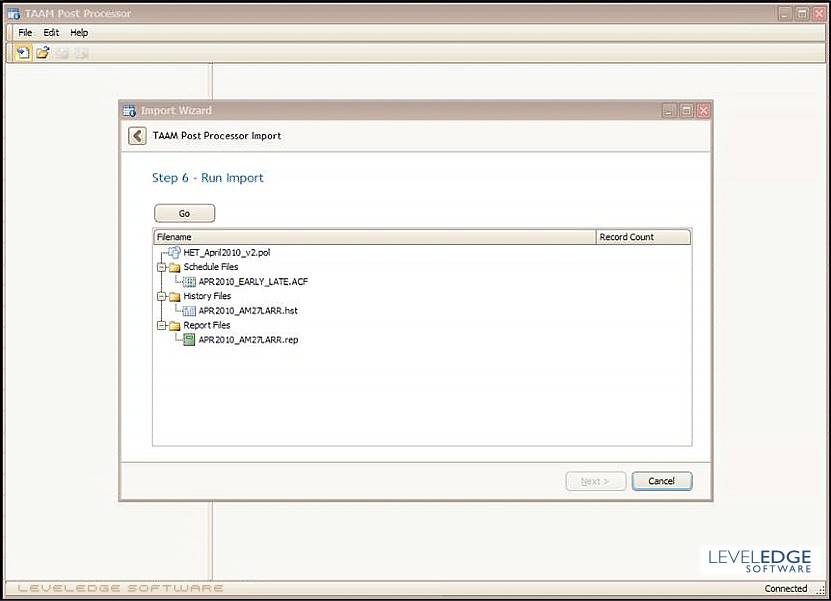Click the Cancel button
Viewport: 831px width, 601px height.
coord(662,481)
